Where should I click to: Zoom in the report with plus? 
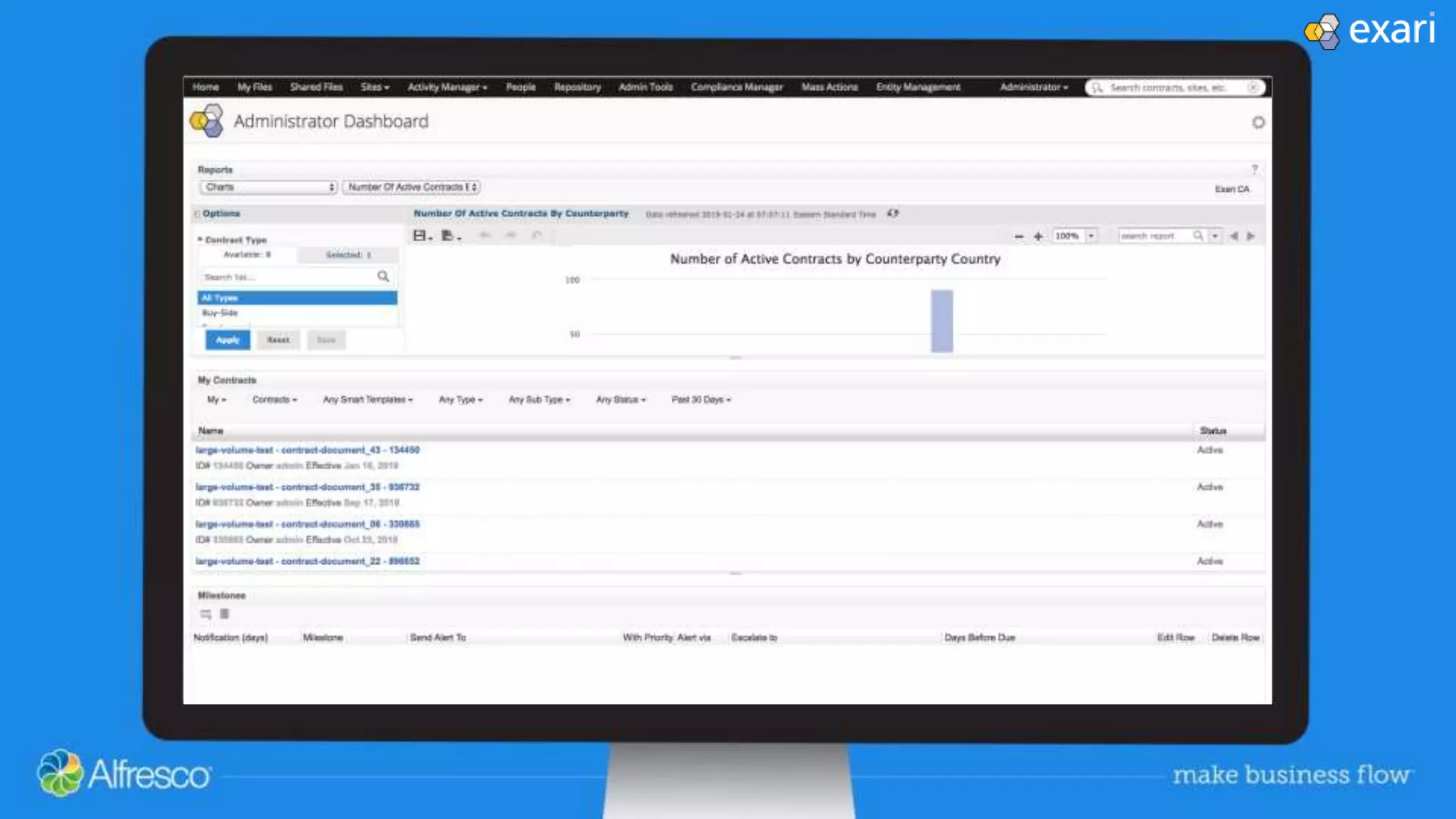pyautogui.click(x=1038, y=236)
